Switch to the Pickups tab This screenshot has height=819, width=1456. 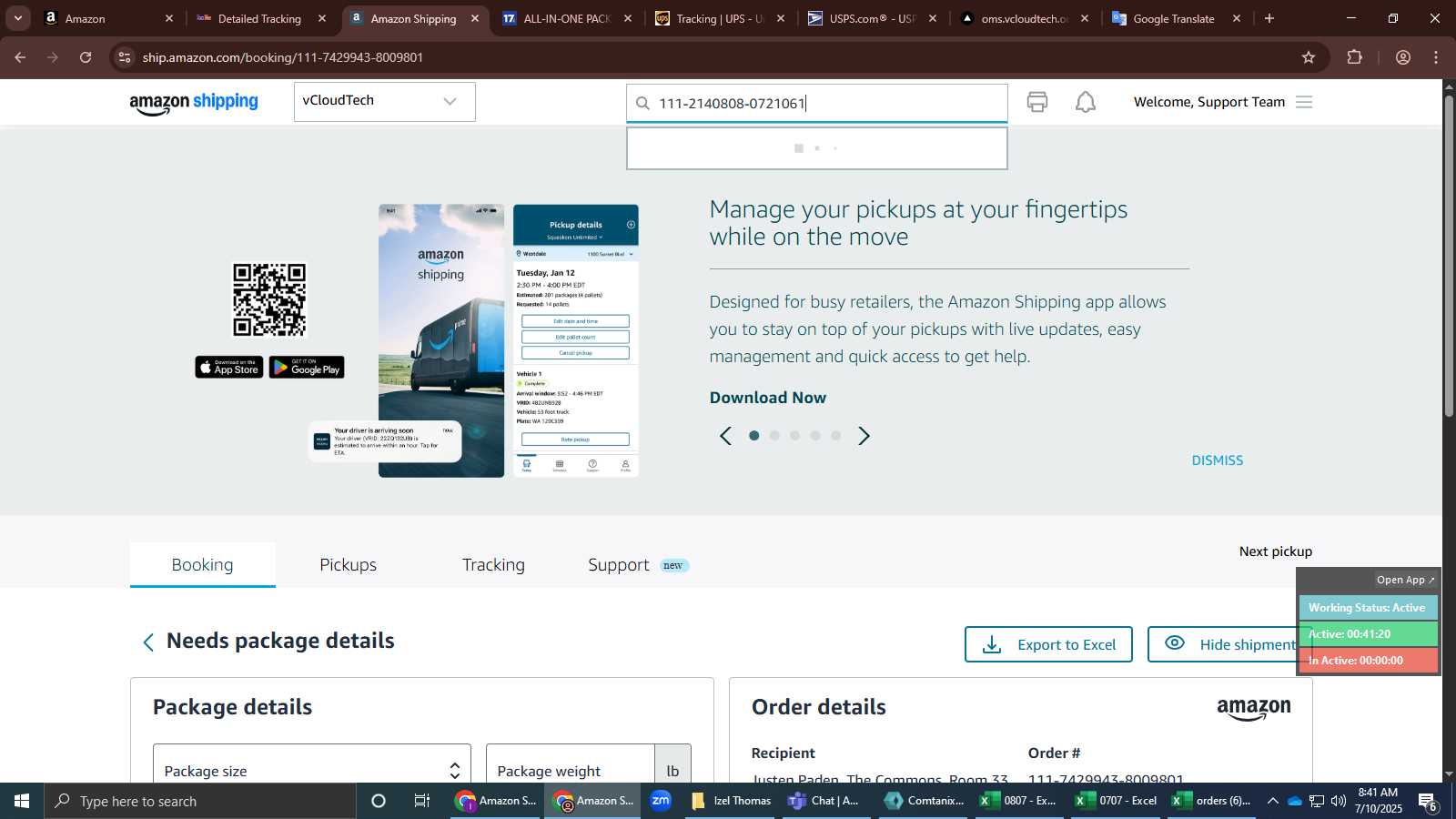point(348,565)
